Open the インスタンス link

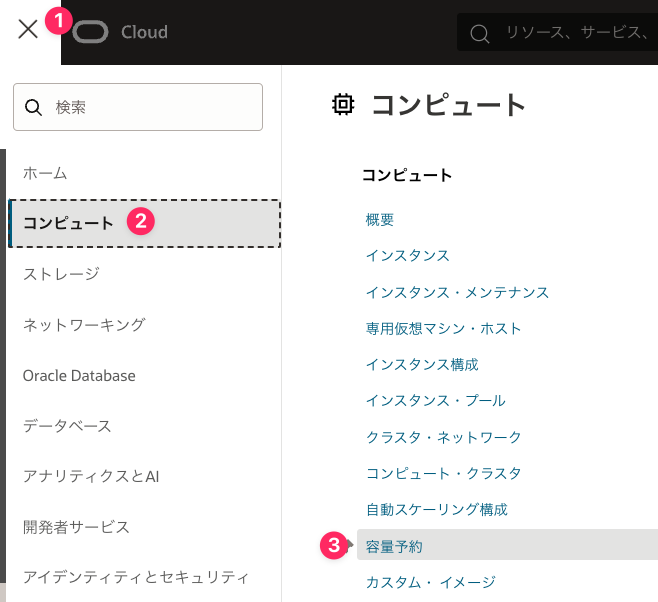tap(407, 255)
